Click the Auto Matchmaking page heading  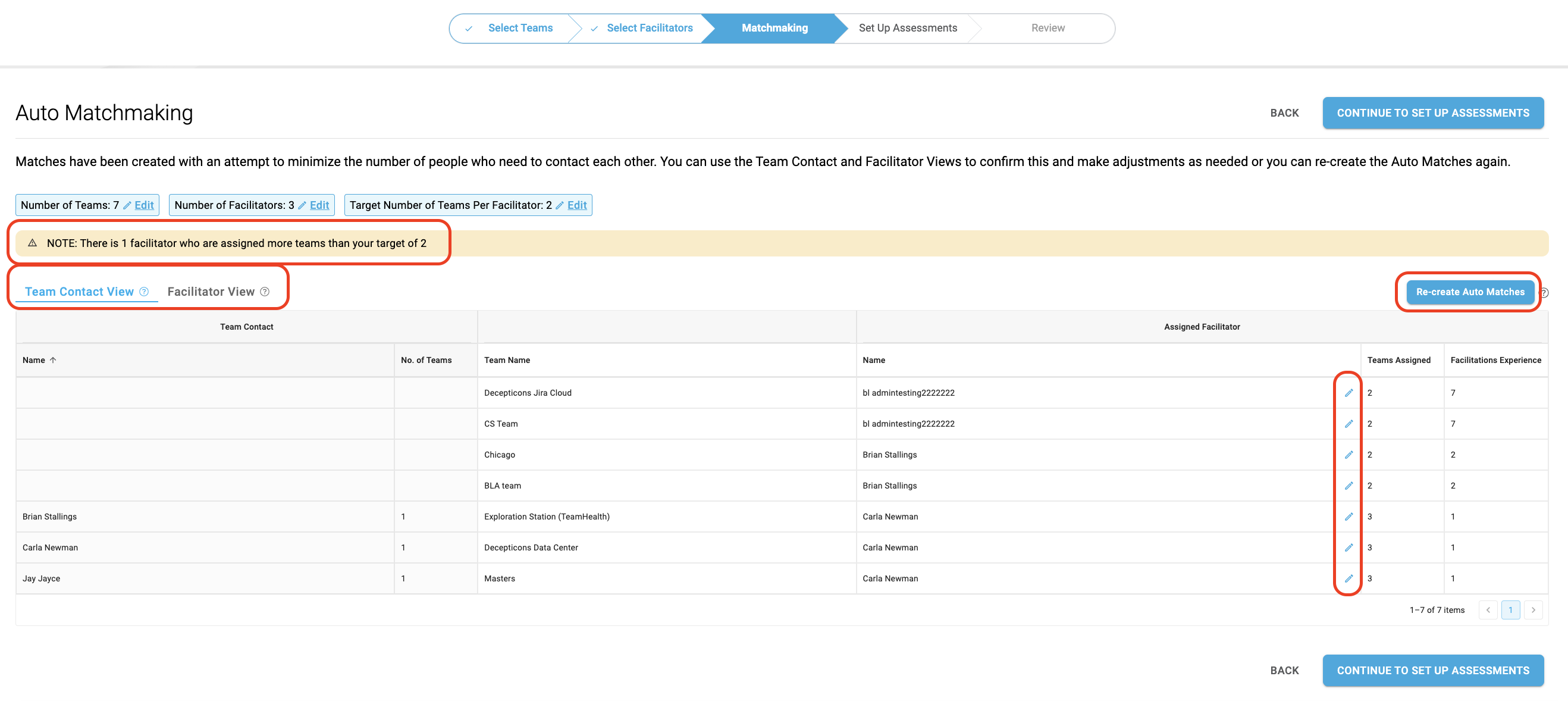click(104, 113)
